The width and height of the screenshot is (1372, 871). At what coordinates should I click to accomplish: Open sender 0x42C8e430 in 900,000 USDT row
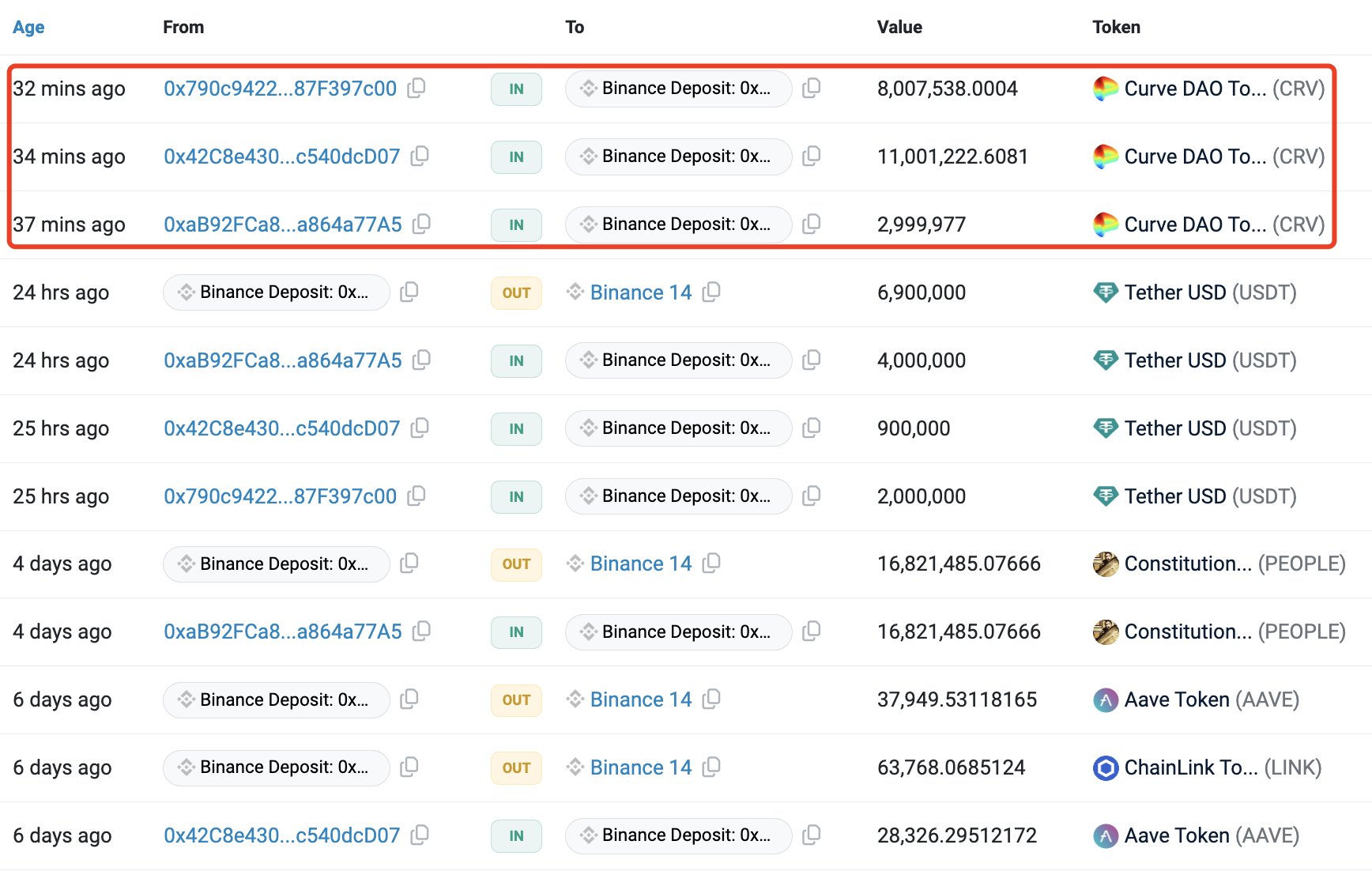282,428
